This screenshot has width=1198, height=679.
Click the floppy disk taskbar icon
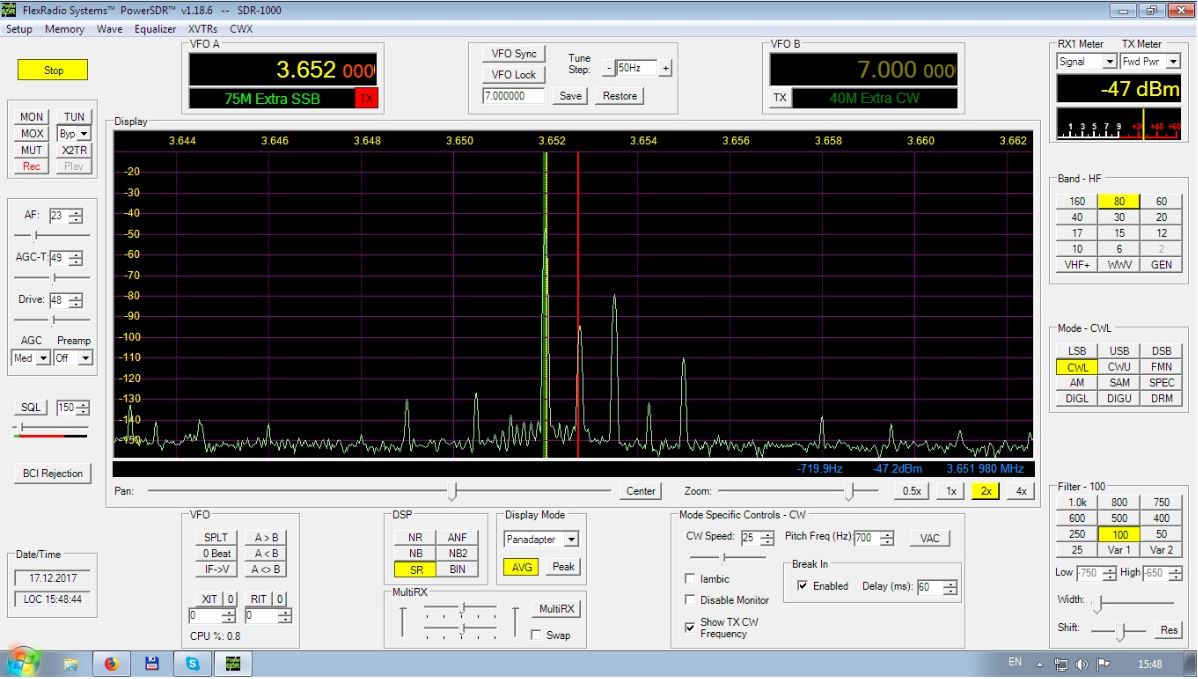(152, 664)
